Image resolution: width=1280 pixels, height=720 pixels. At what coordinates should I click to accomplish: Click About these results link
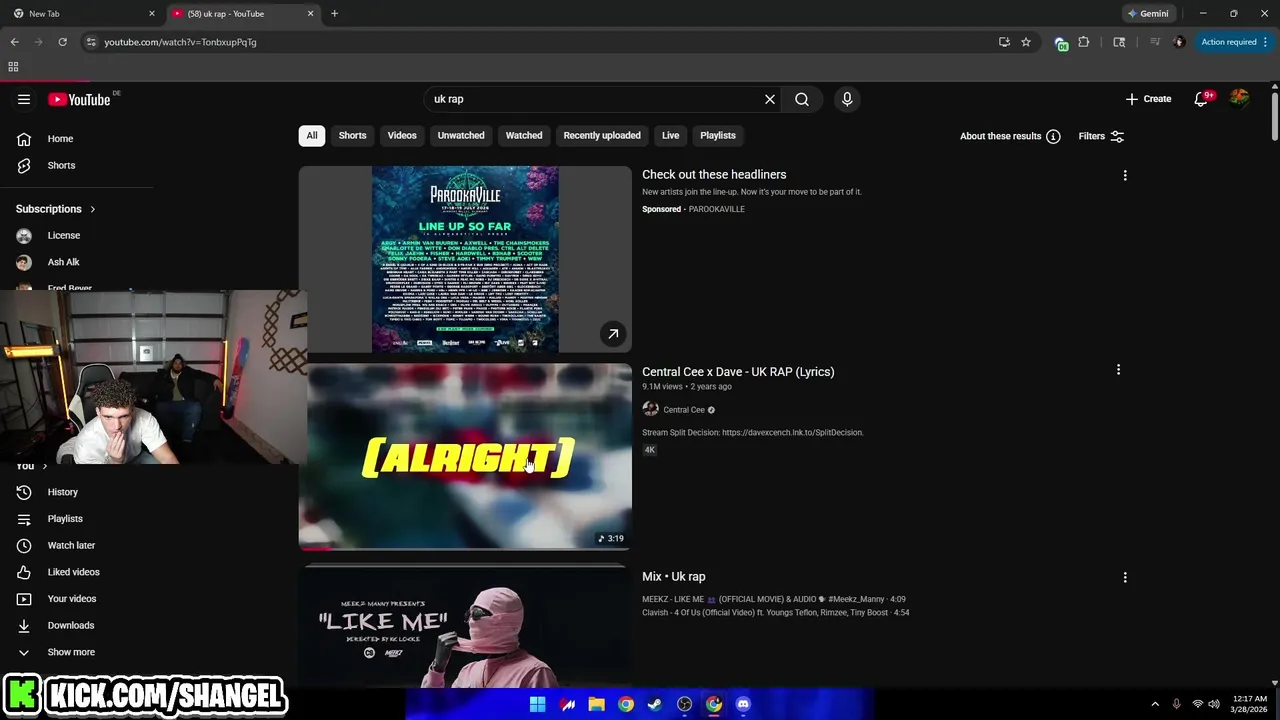pos(1001,136)
